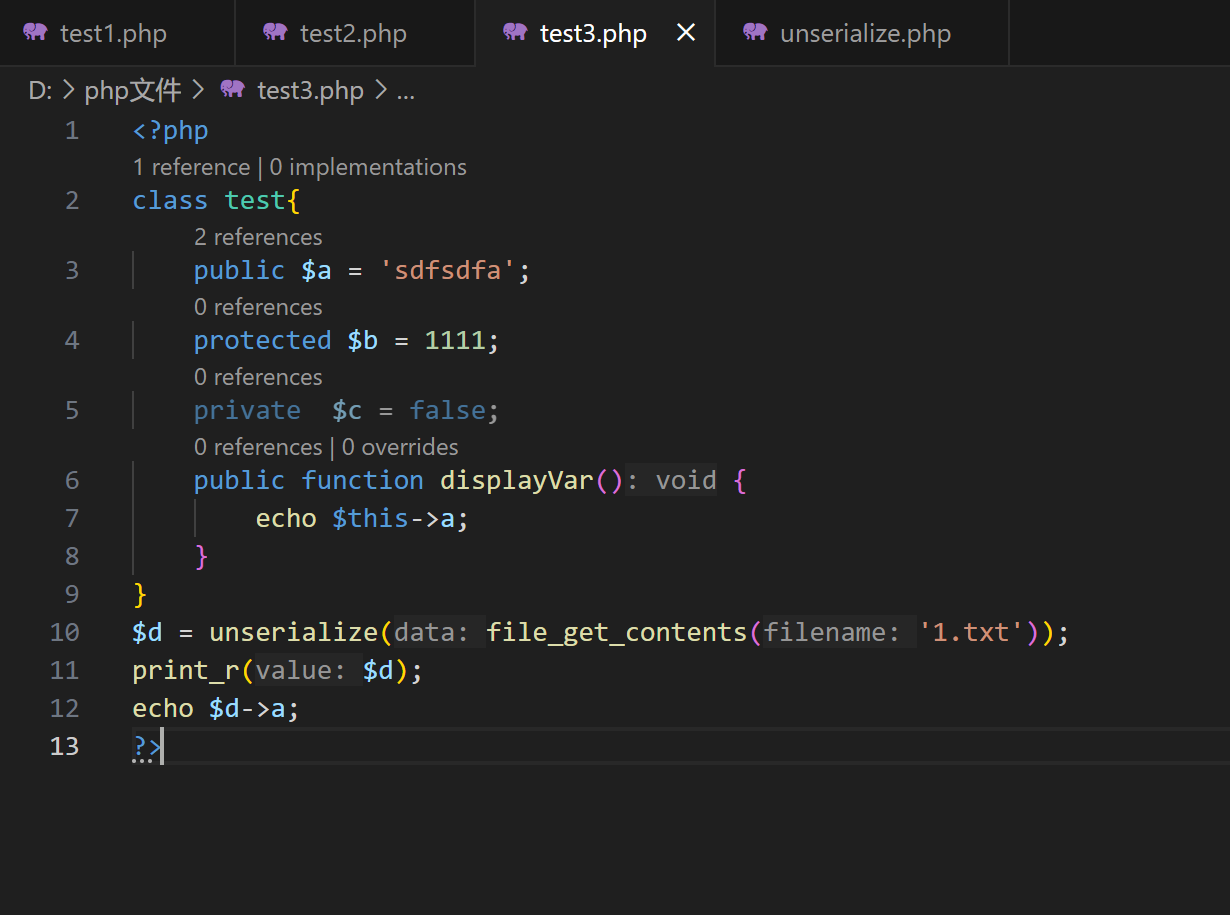Click the class name 'test'
The height and width of the screenshot is (915, 1230).
tap(255, 201)
